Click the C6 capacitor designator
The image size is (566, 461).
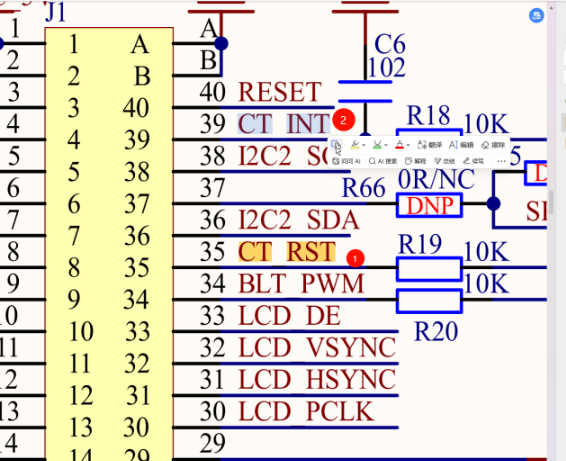[390, 44]
